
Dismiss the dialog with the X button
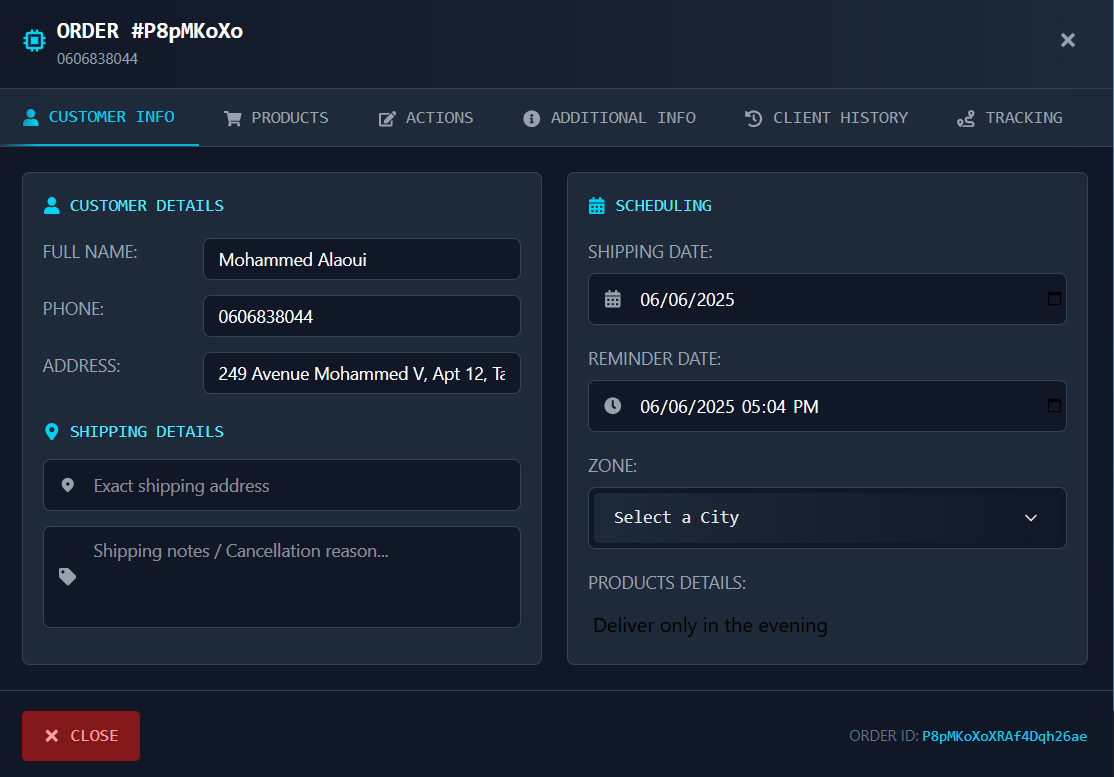[1068, 40]
